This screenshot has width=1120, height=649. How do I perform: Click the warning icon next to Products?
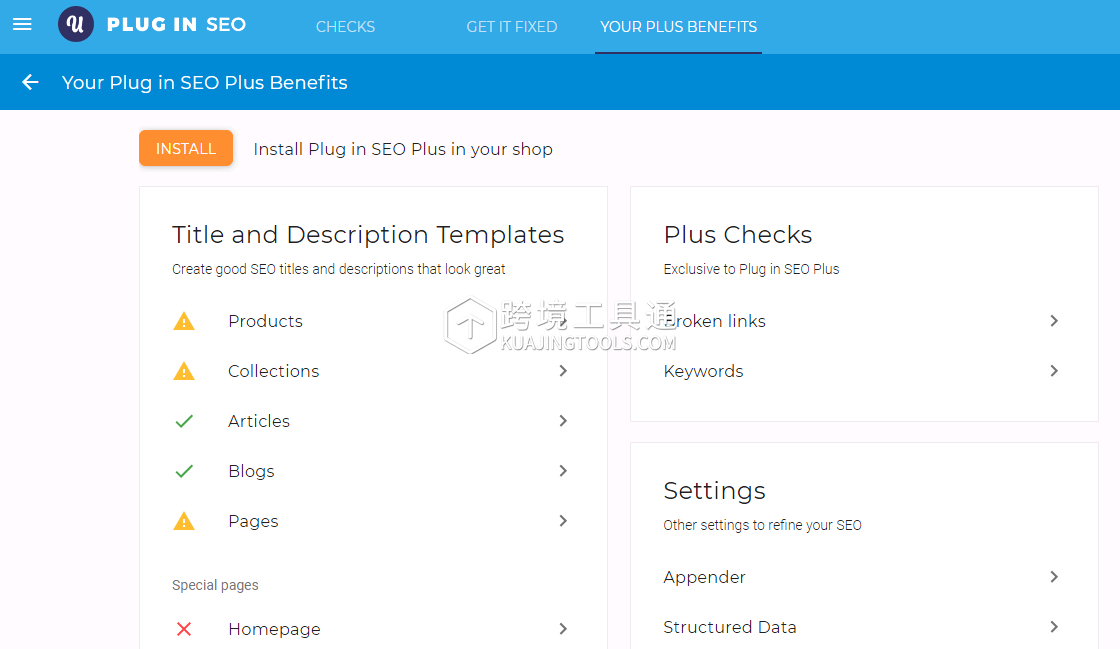tap(184, 321)
